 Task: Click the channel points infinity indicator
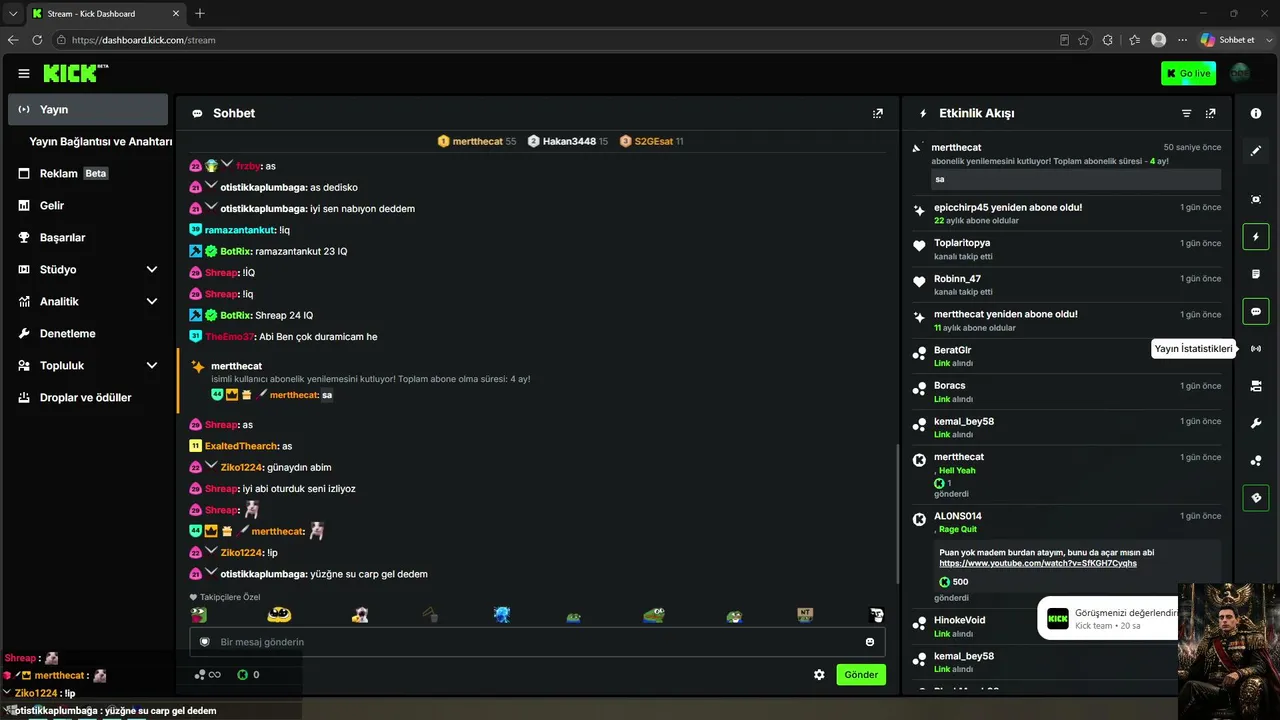[x=208, y=675]
